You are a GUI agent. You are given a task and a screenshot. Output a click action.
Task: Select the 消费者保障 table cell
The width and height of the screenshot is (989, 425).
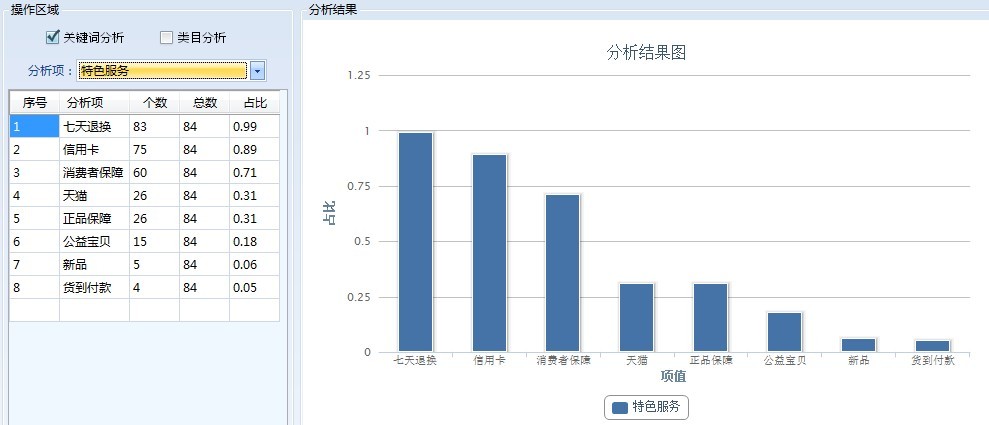(95, 173)
